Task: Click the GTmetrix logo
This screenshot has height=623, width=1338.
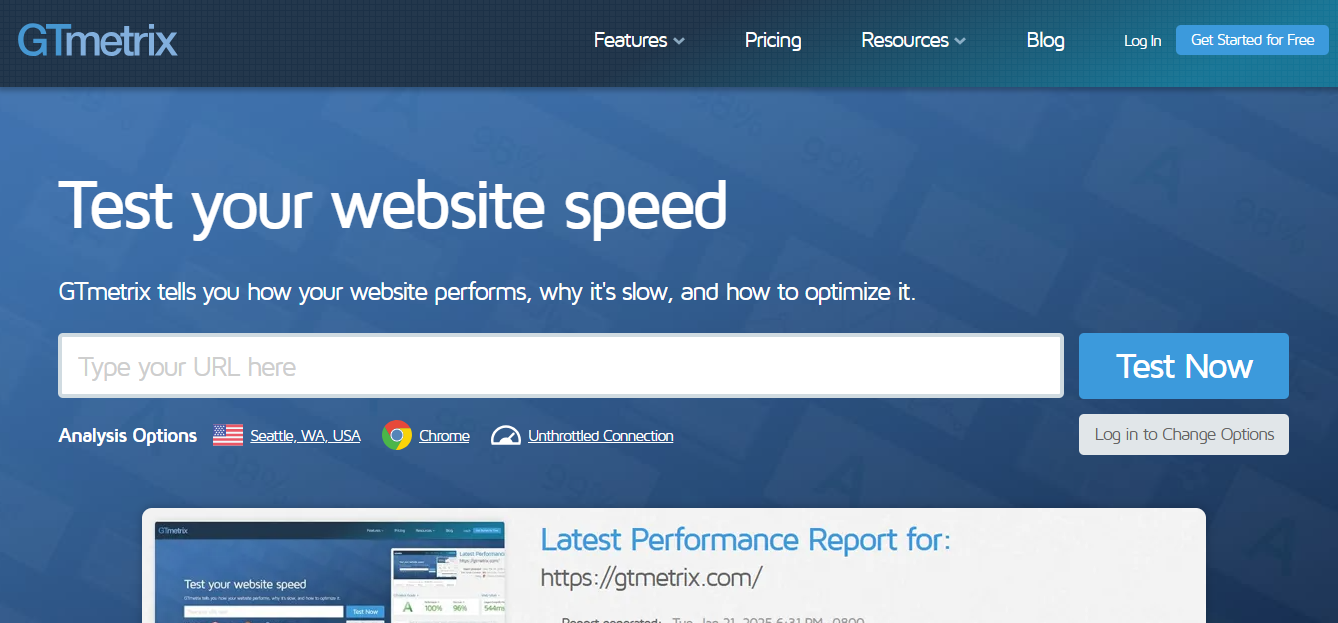Action: click(97, 40)
